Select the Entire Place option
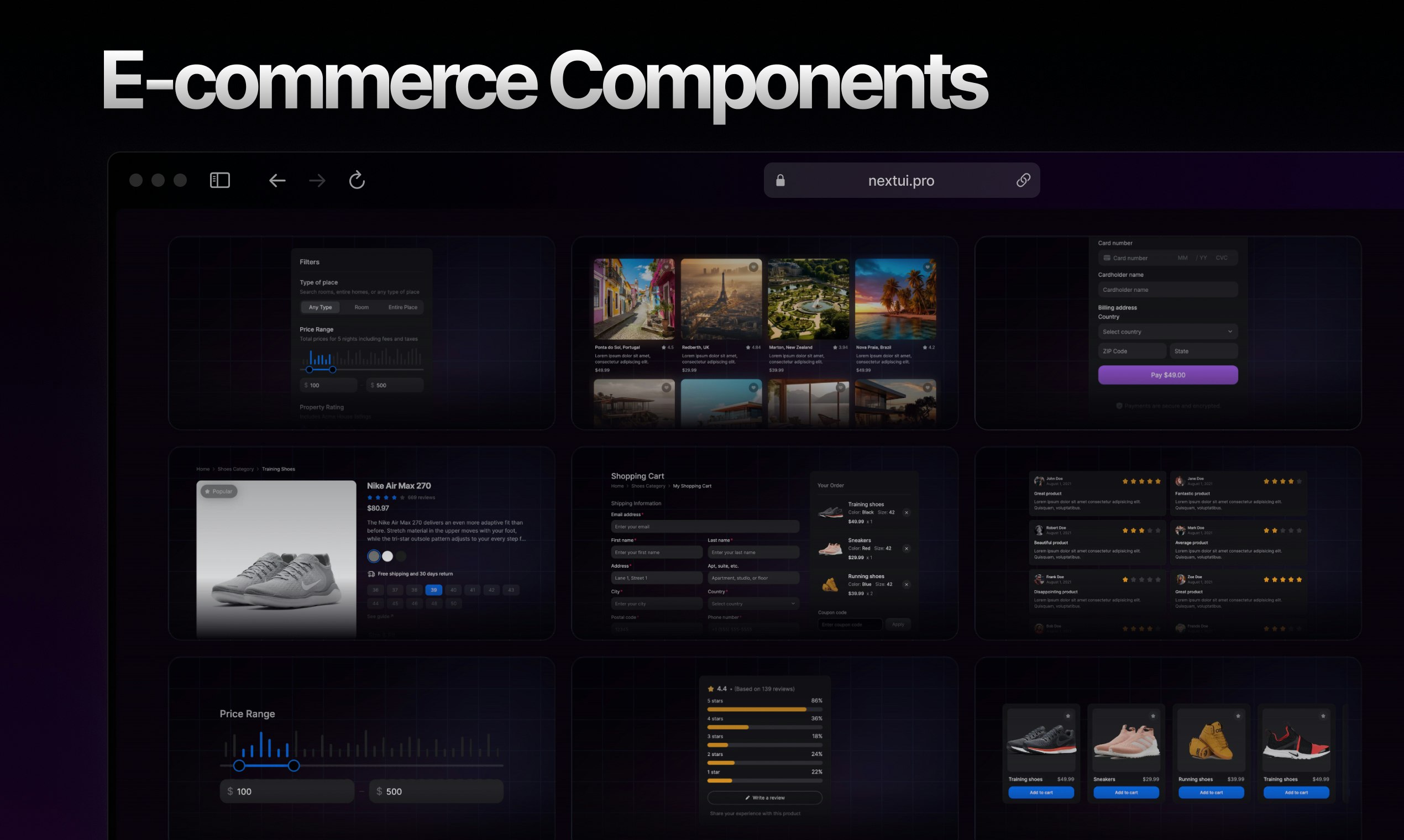1404x840 pixels. pyautogui.click(x=402, y=307)
